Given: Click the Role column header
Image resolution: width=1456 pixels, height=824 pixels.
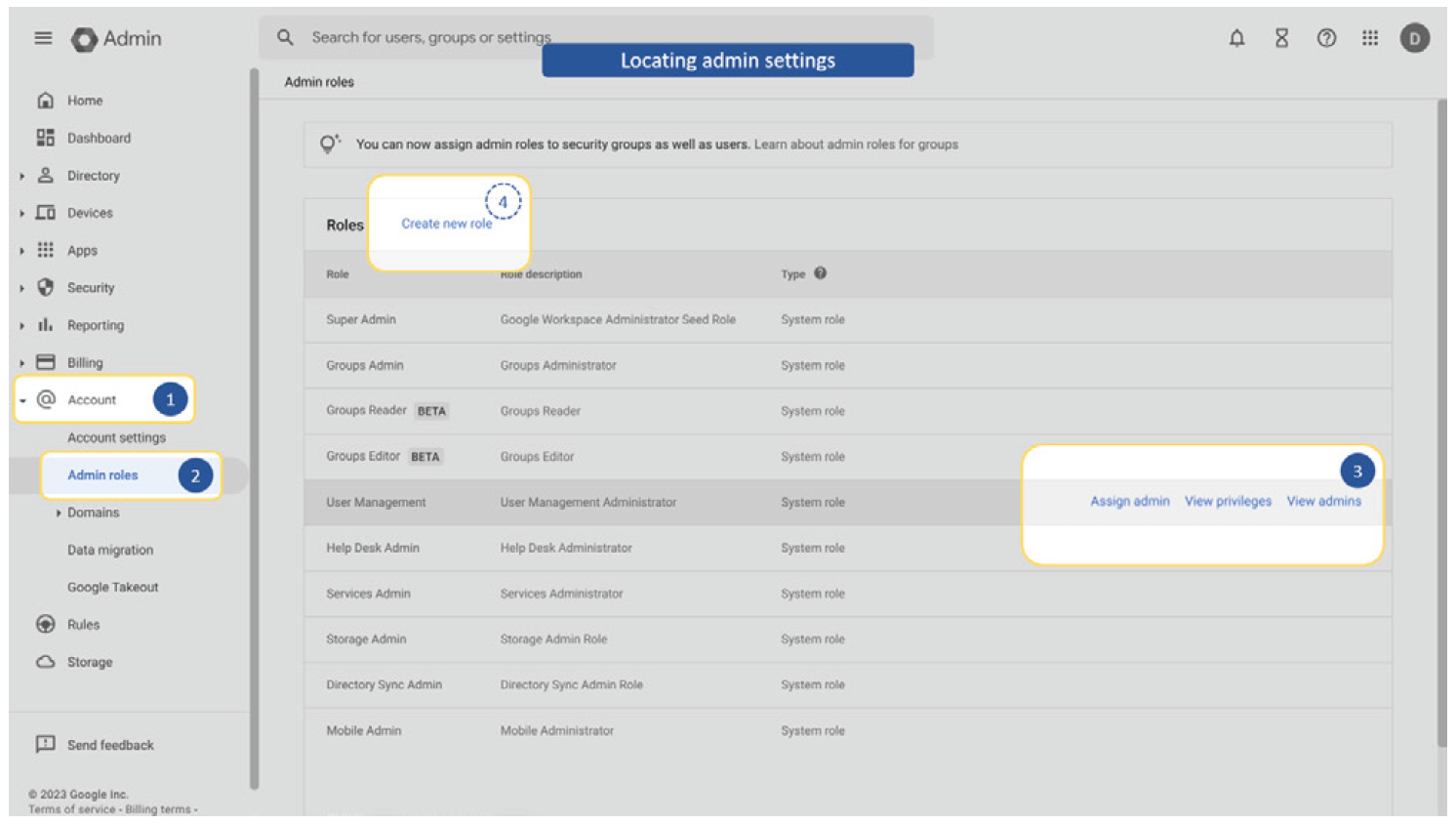Looking at the screenshot, I should [x=337, y=274].
